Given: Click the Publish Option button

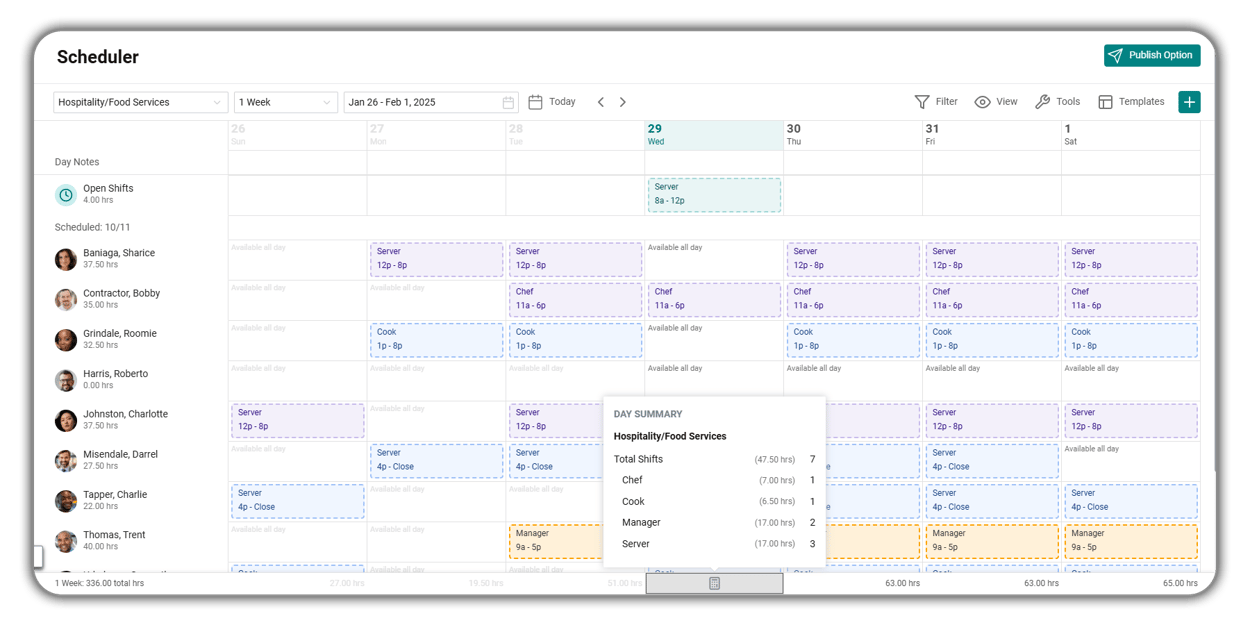Looking at the screenshot, I should pyautogui.click(x=1151, y=55).
